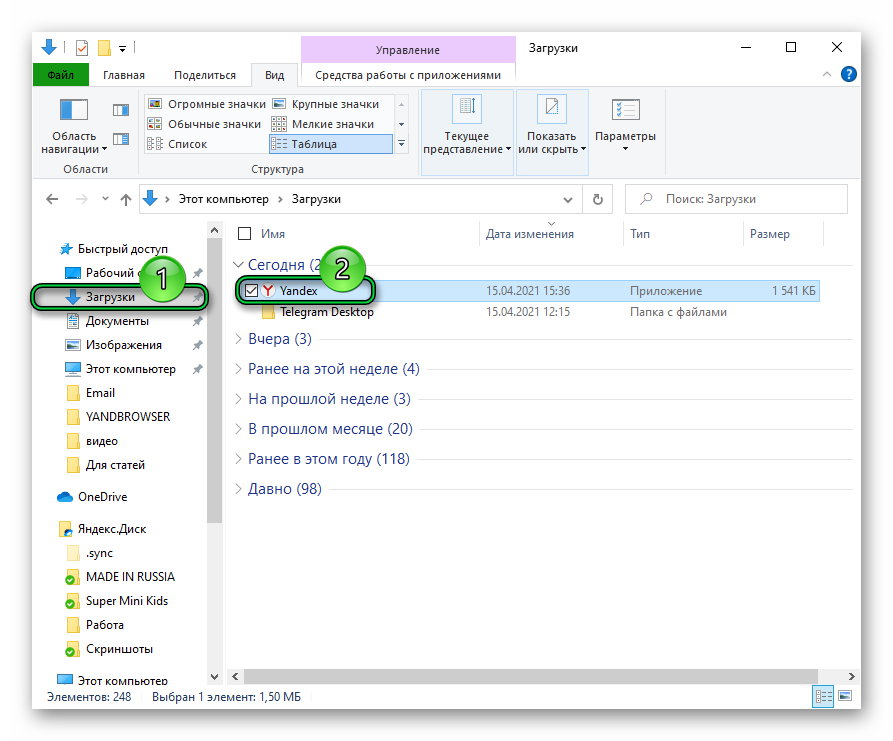
Task: Open the Файл menu tab
Action: 61,75
